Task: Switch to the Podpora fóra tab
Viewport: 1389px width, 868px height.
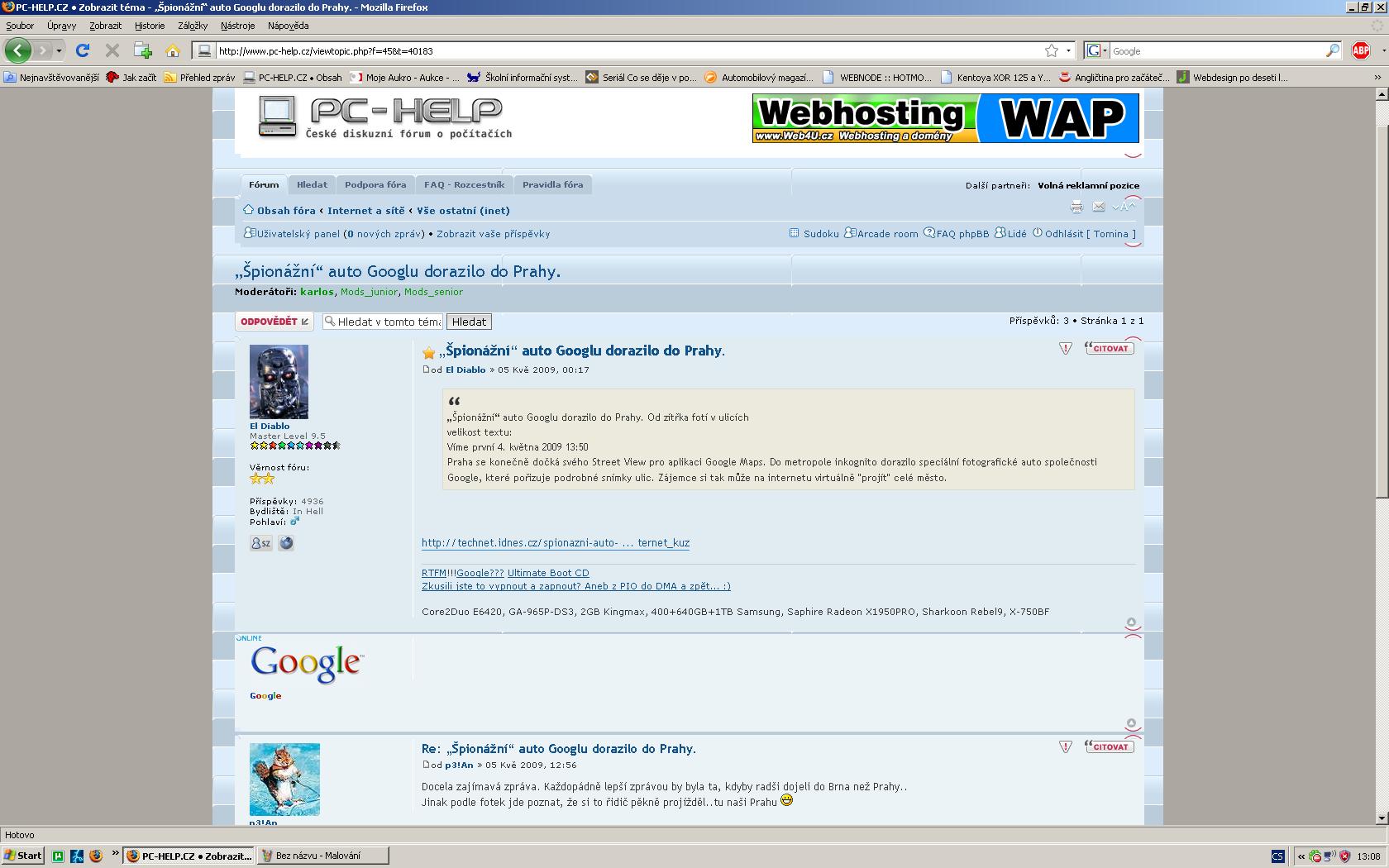Action: click(x=375, y=184)
